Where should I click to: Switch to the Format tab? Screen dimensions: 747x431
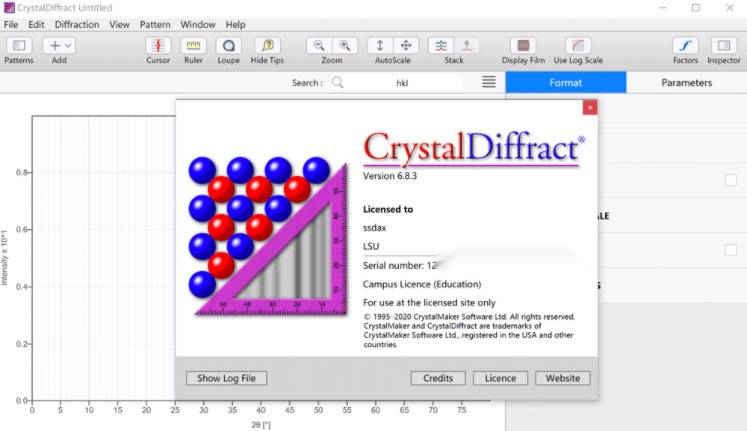pos(565,82)
